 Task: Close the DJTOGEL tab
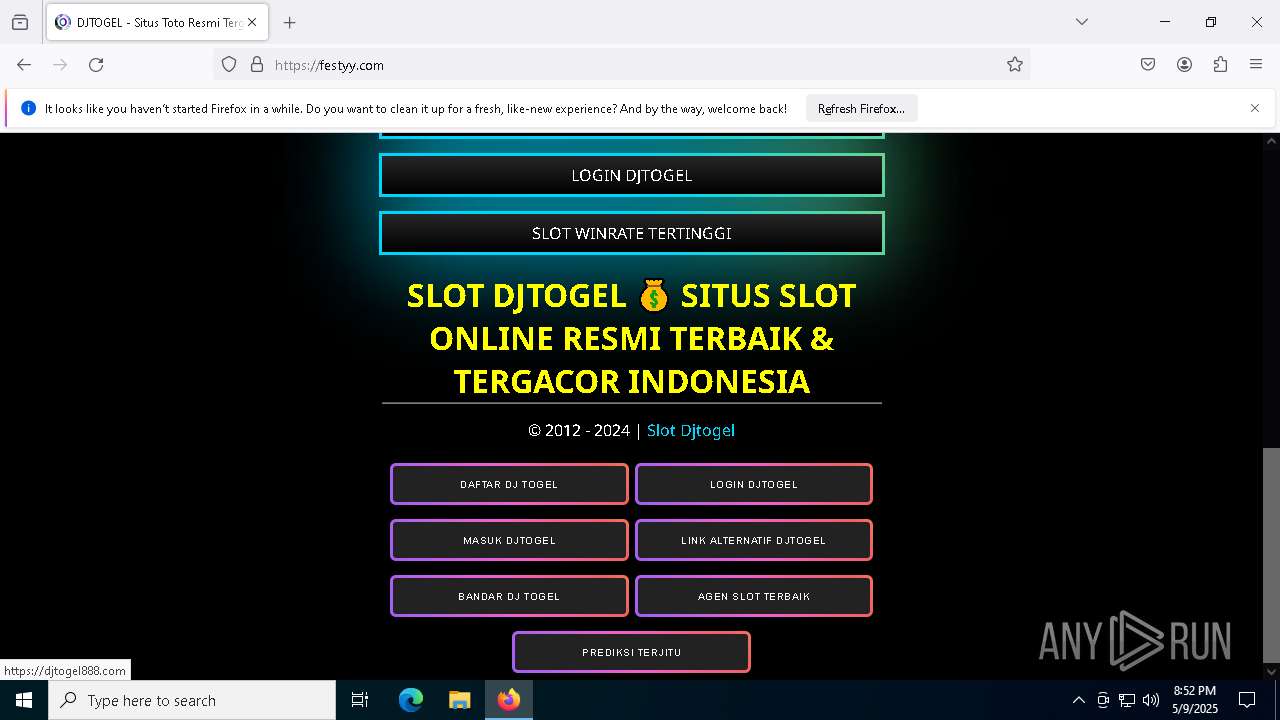click(x=253, y=22)
